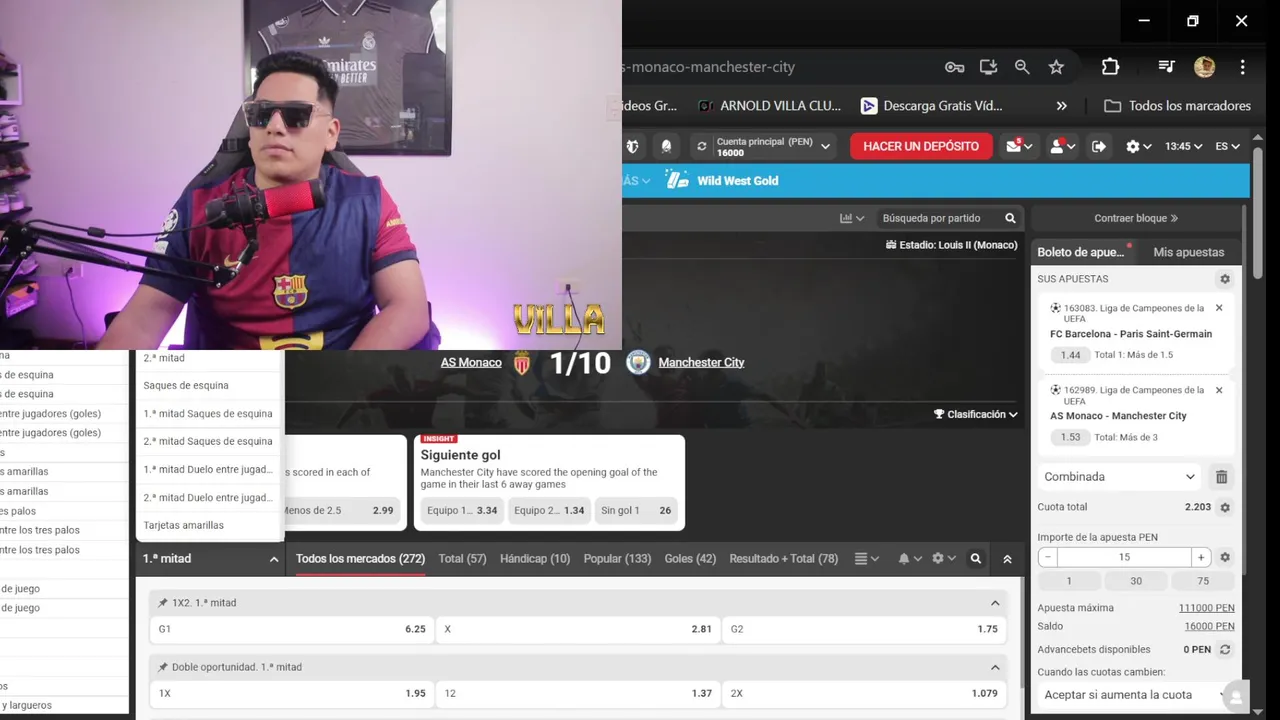
Task: Click the 111000 PEN maximum bet link
Action: click(x=1206, y=608)
